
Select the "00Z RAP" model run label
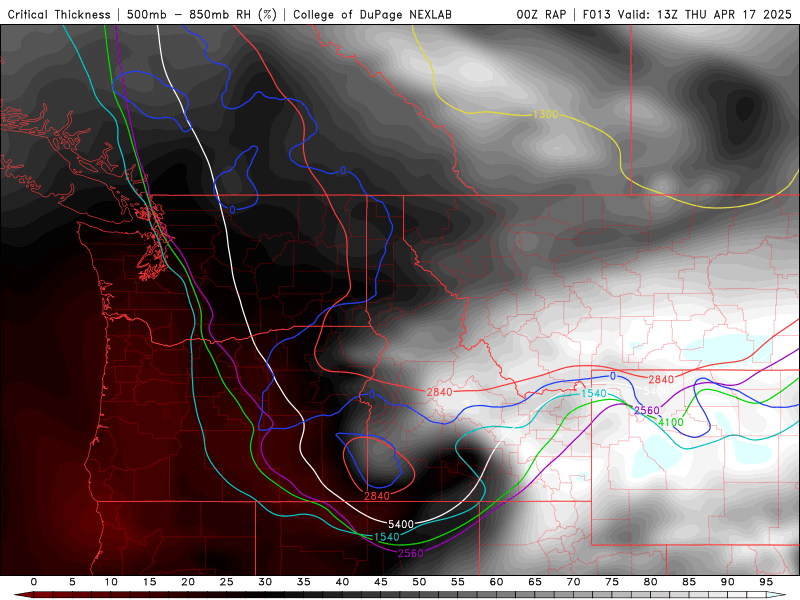pos(541,15)
